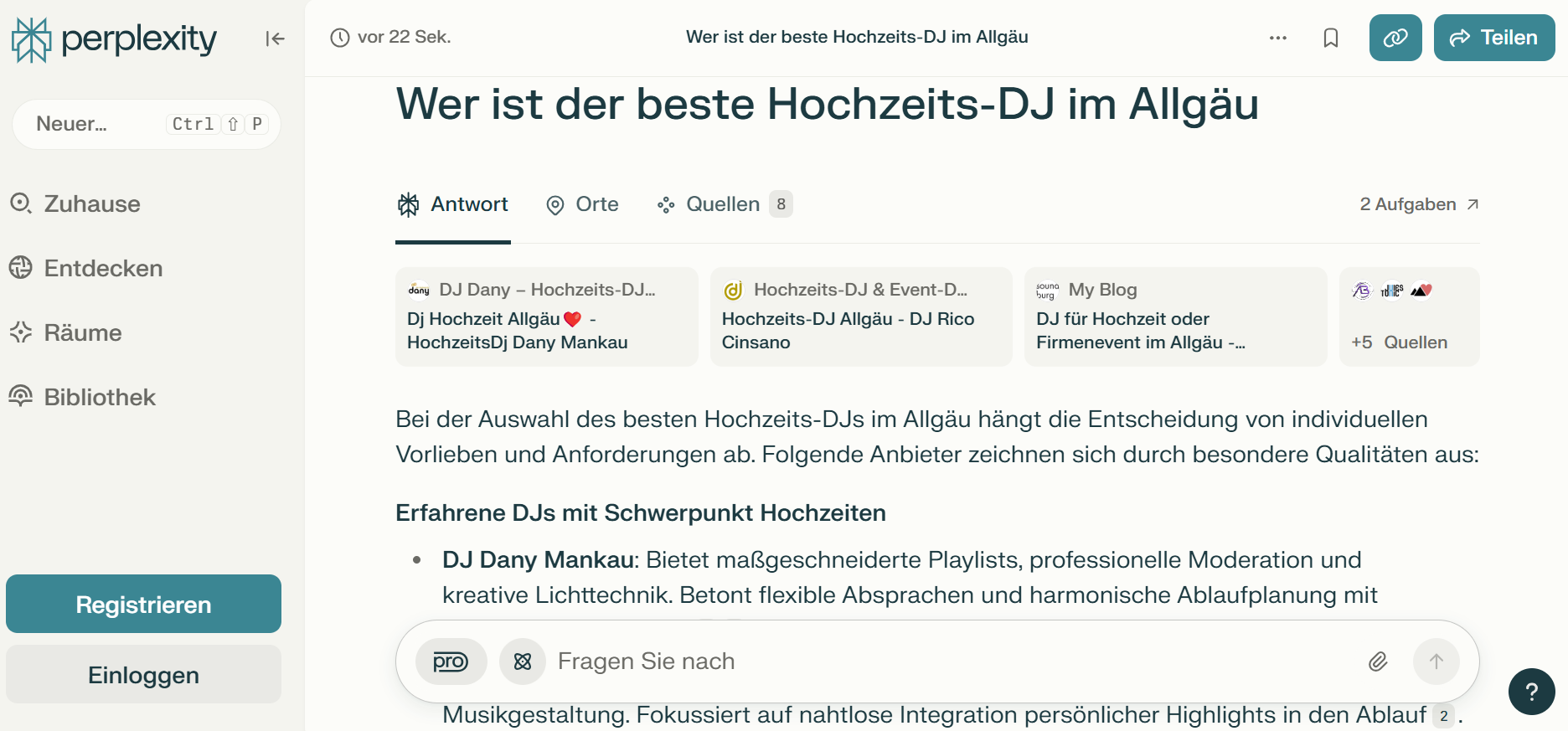
Task: Attach a file with paperclip icon
Action: [1378, 662]
